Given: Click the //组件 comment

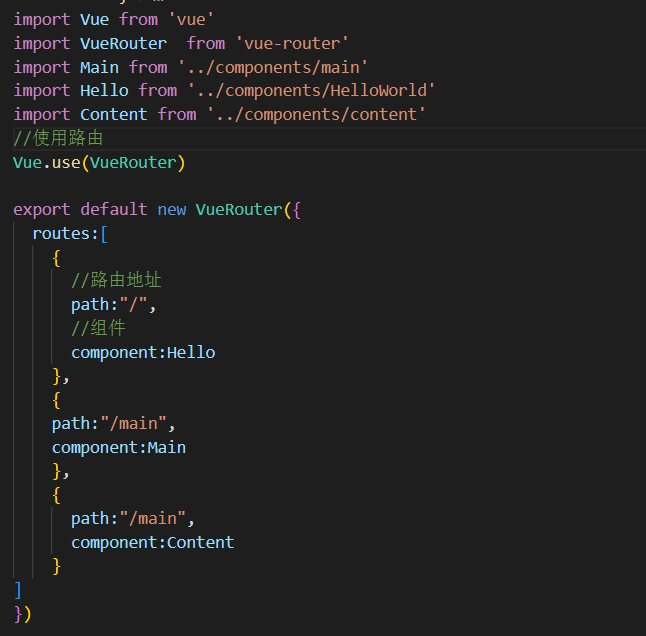Looking at the screenshot, I should click(x=98, y=328).
